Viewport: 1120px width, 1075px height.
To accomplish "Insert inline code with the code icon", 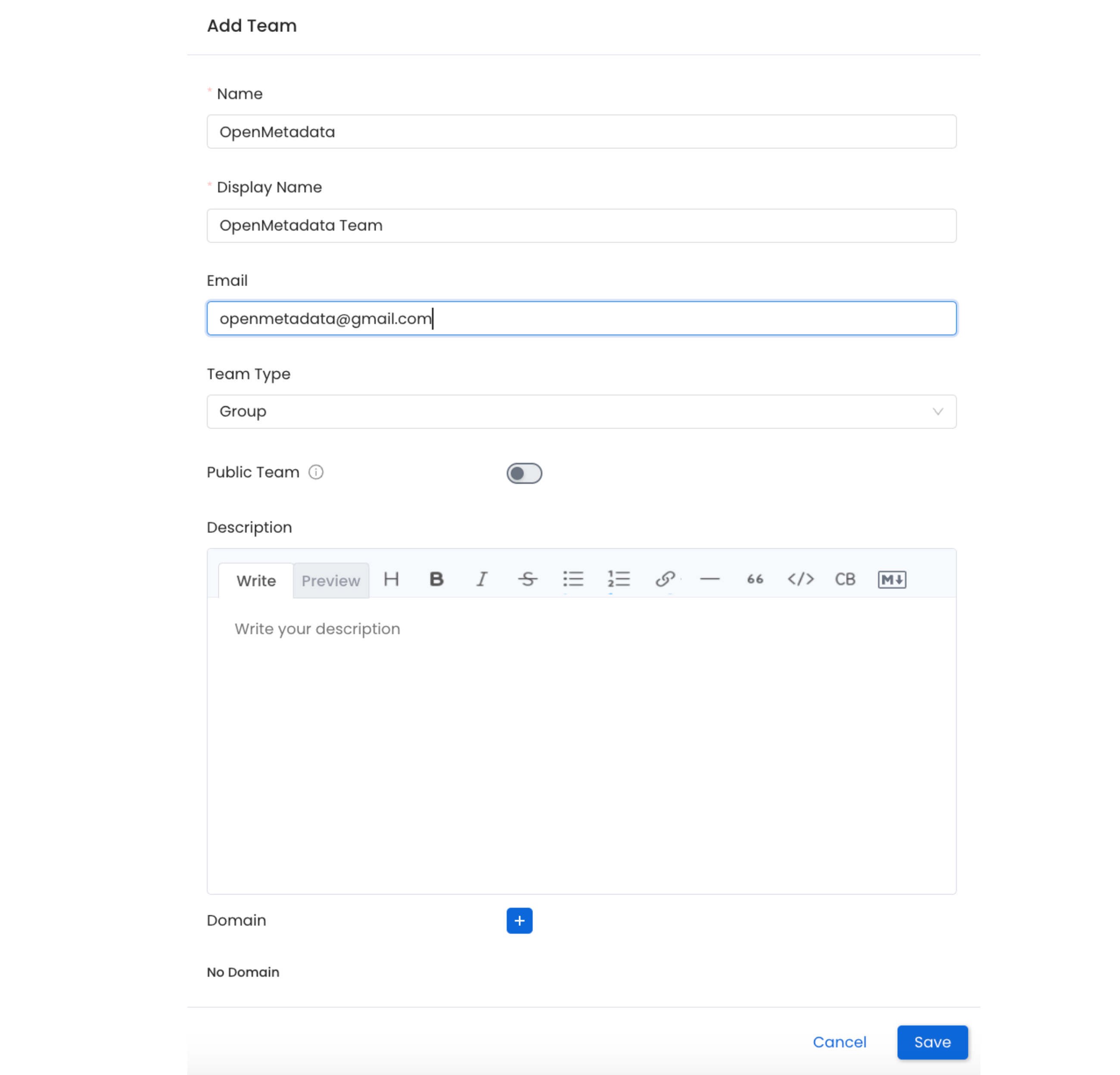I will [800, 579].
